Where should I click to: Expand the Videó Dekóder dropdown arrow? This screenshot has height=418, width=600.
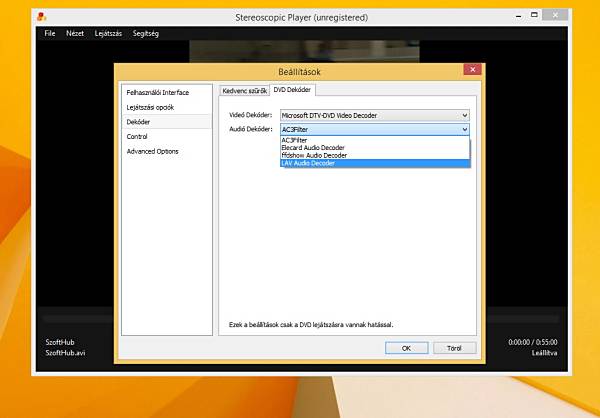465,115
